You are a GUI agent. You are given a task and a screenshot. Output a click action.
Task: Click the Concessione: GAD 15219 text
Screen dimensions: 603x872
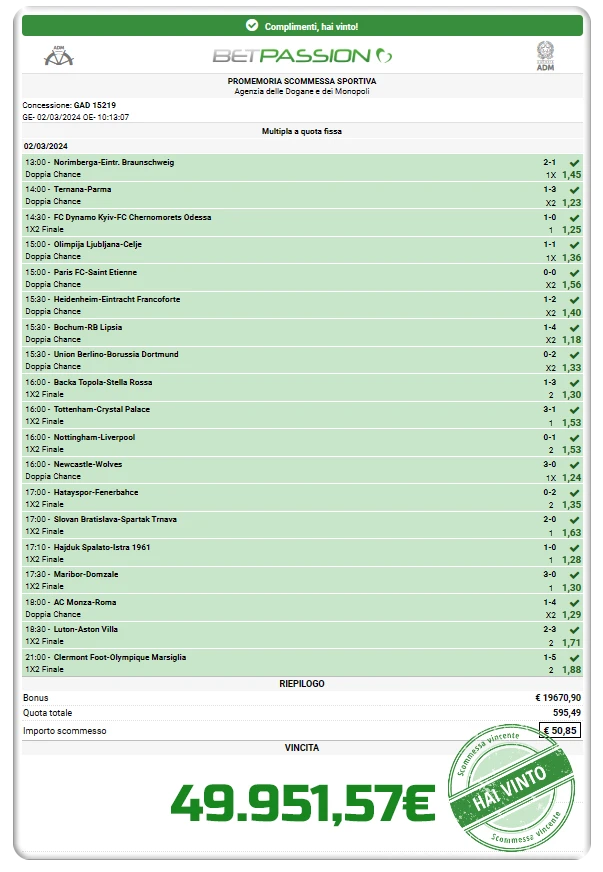tap(69, 105)
